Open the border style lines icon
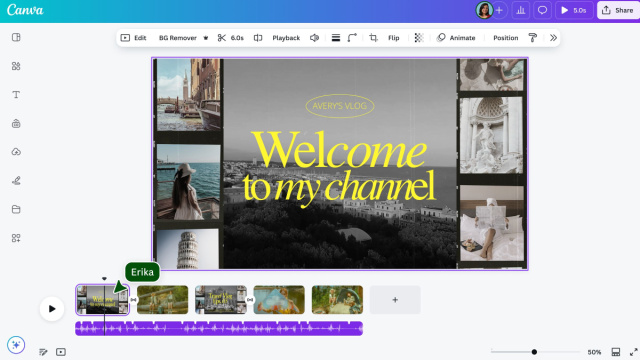 coord(336,38)
